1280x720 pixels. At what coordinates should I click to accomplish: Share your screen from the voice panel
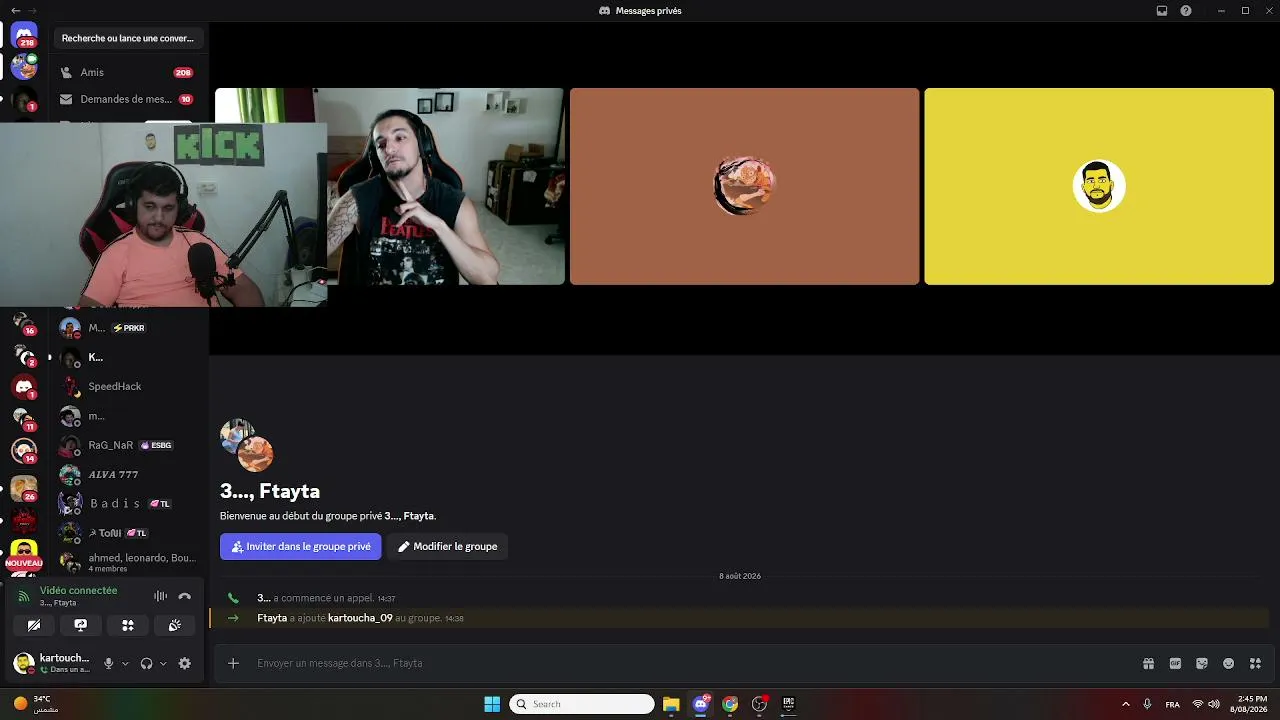tap(81, 625)
